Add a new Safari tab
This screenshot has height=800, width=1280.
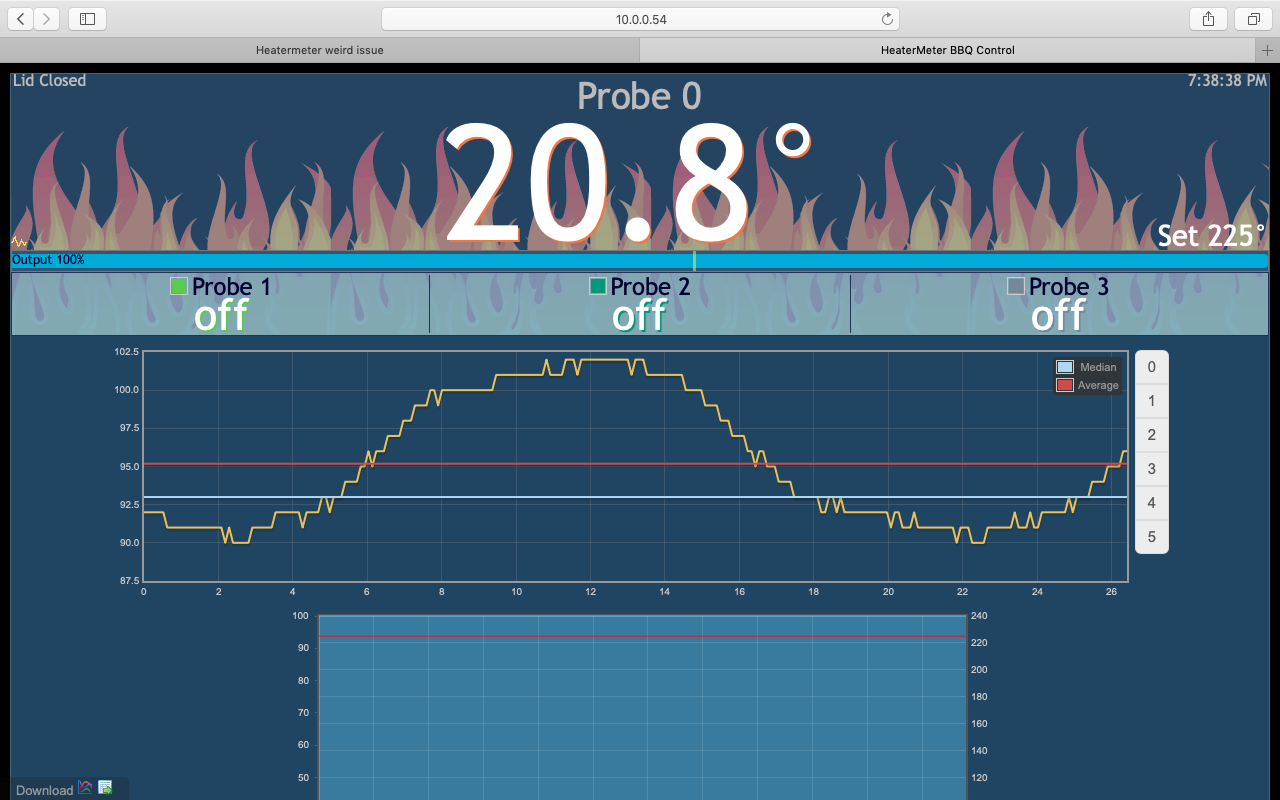click(1267, 50)
